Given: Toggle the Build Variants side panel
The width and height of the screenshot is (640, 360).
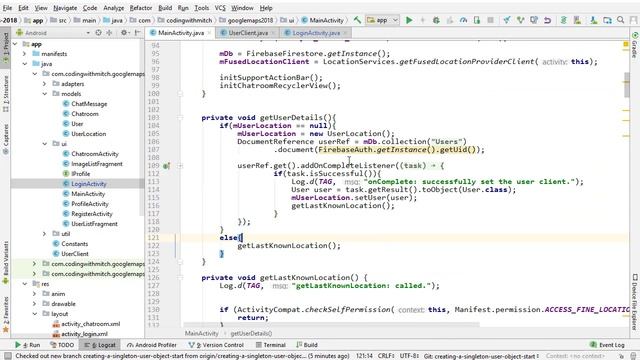Looking at the screenshot, I should [x=6, y=261].
